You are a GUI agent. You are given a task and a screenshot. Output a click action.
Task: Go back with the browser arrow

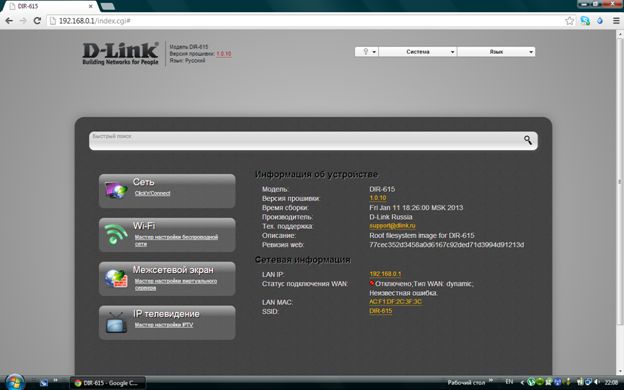tap(9, 21)
